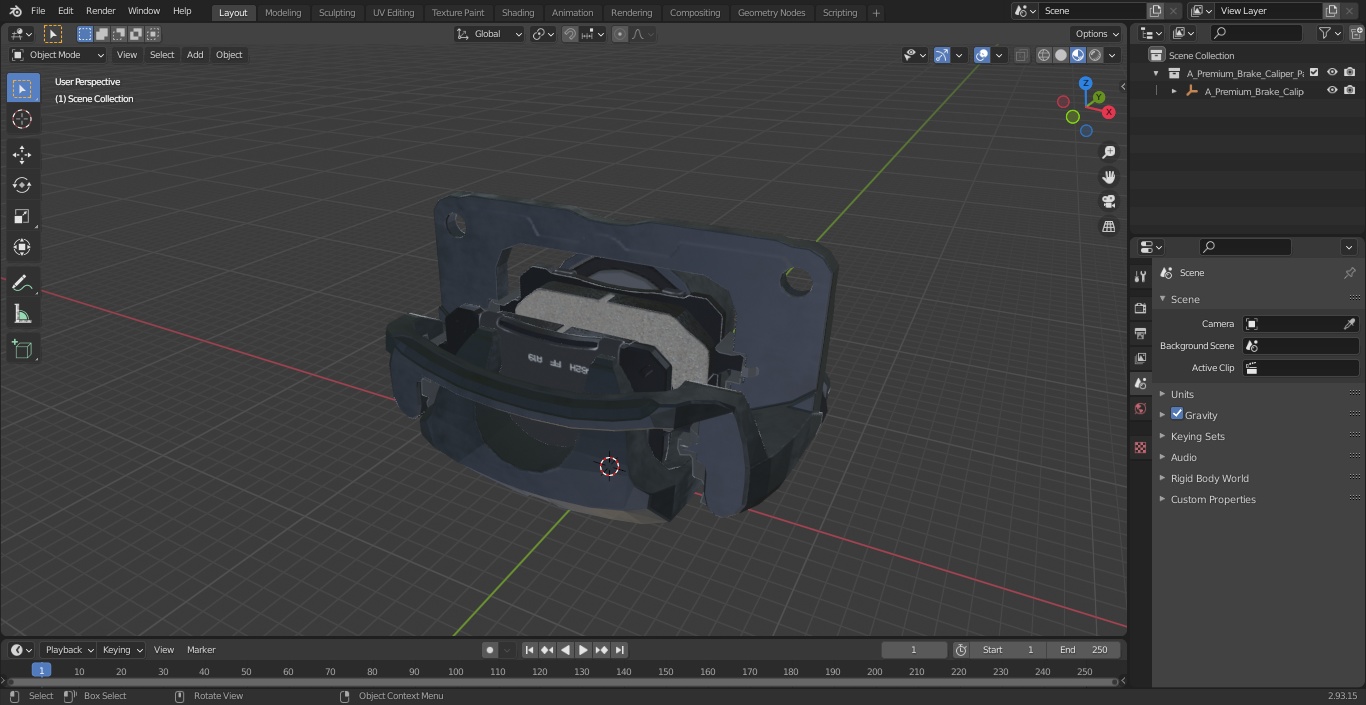Open the Tool properties tab

pos(1140,276)
